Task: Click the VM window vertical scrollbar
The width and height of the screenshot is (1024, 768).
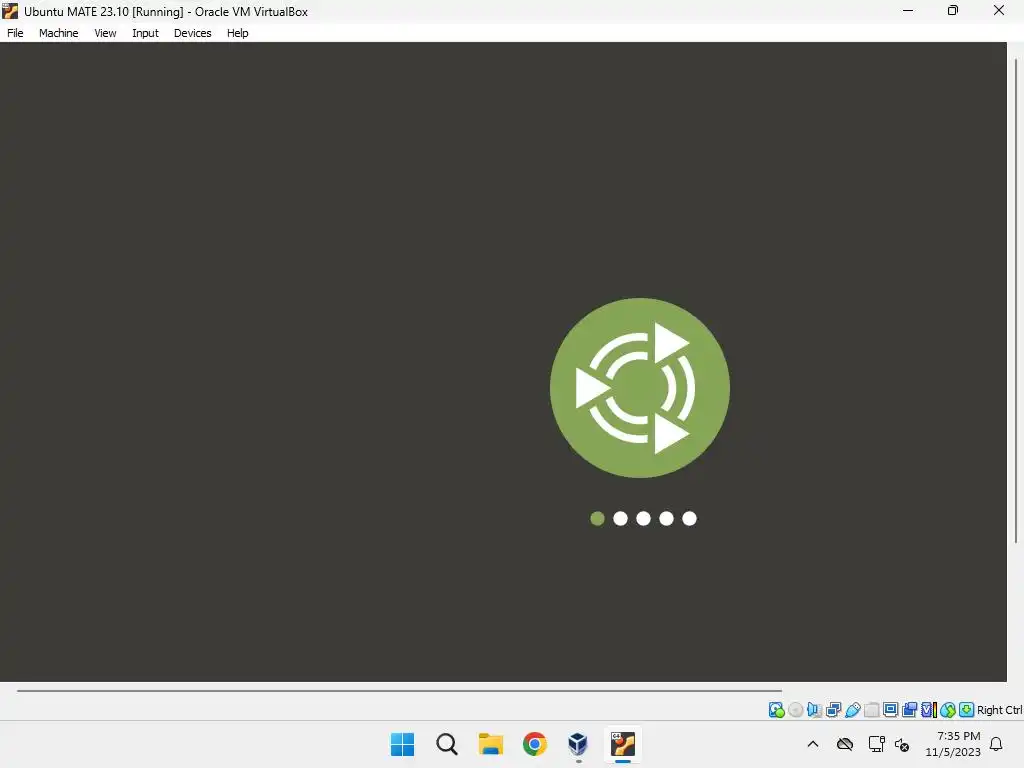Action: [x=1016, y=300]
